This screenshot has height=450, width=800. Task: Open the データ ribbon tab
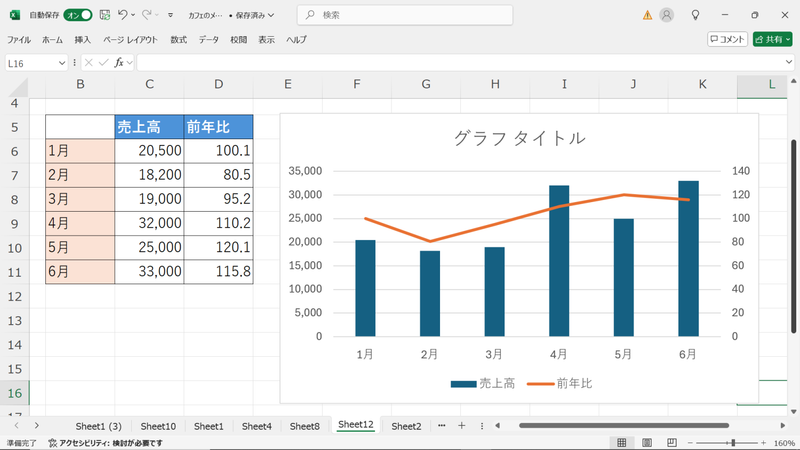point(209,39)
